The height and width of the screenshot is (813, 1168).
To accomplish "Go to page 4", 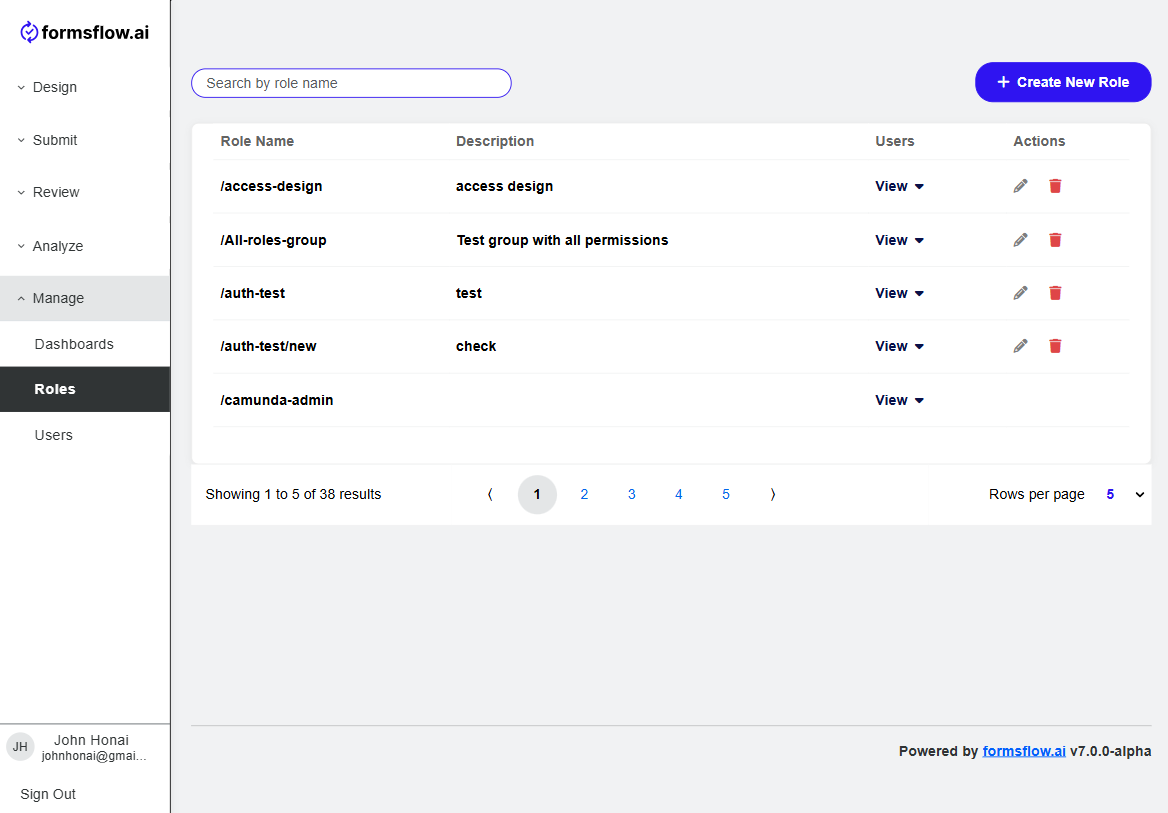I will click(679, 494).
